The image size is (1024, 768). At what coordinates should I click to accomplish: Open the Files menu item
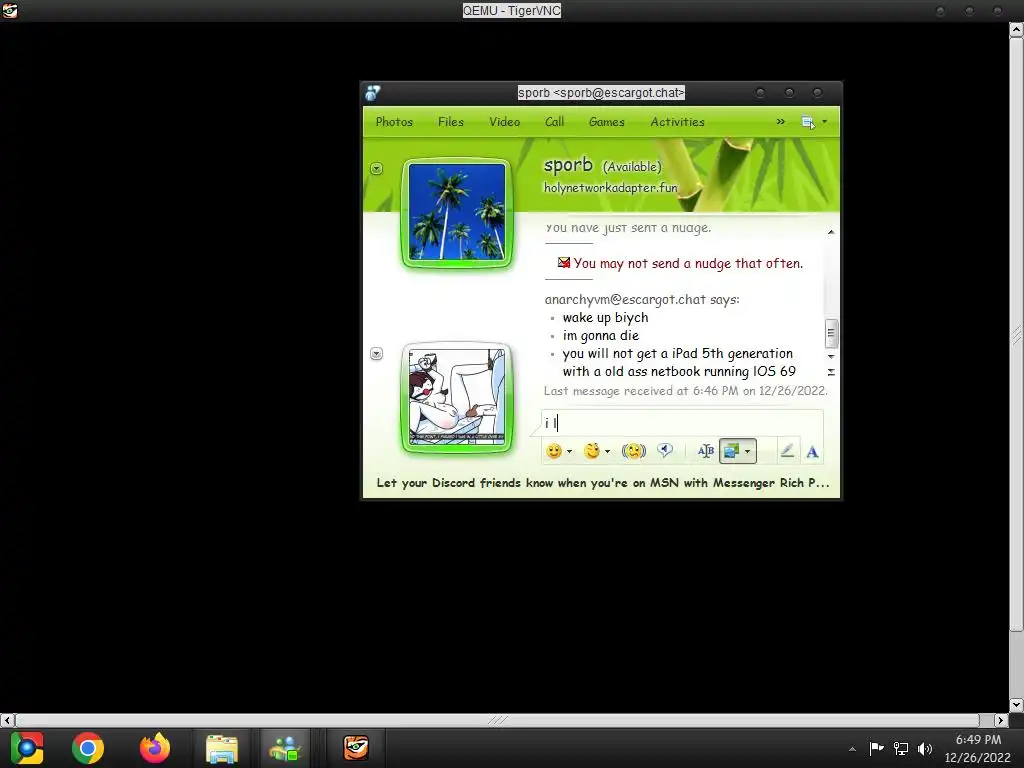coord(451,122)
